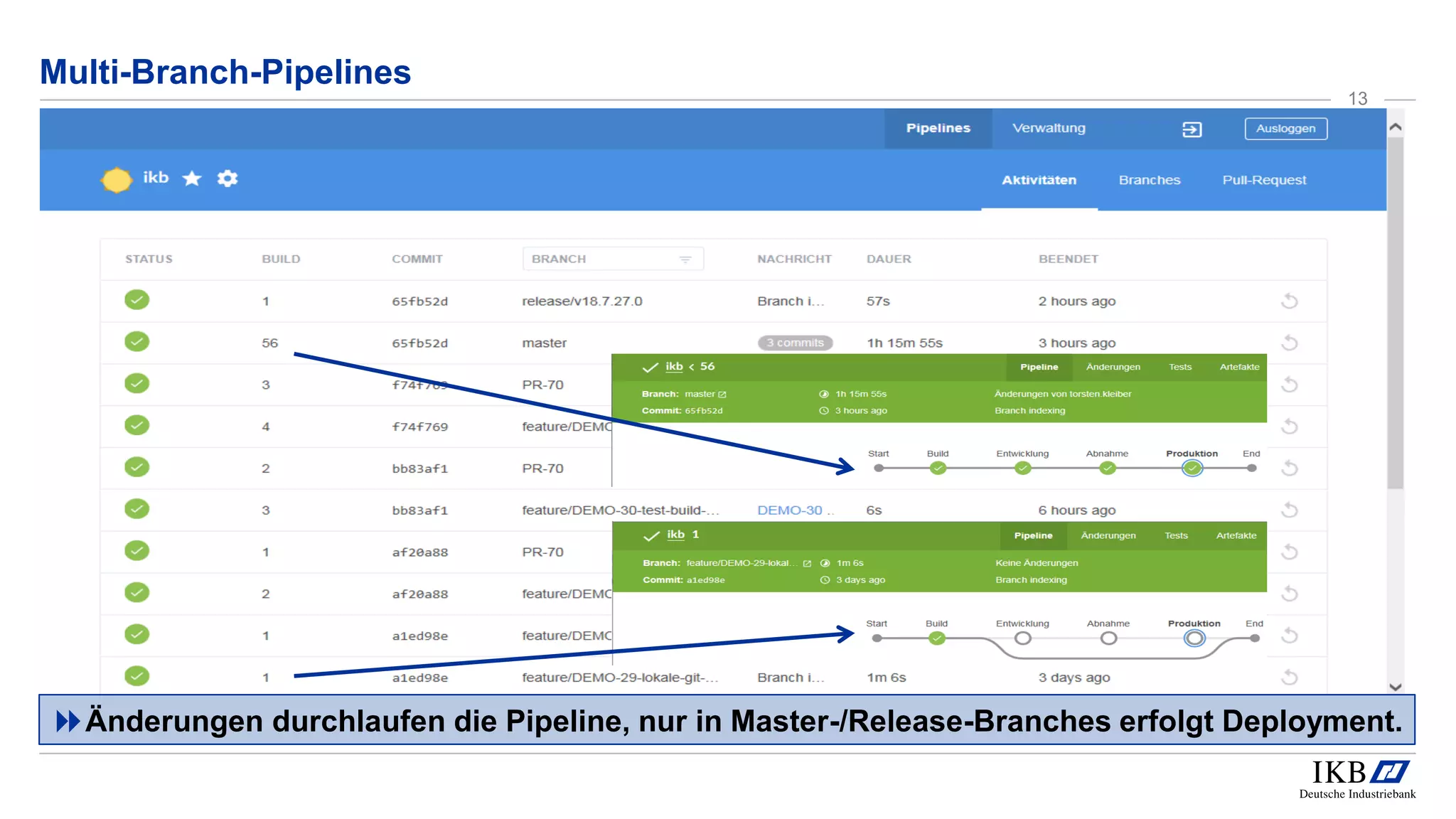Switch to the Aktivitäten tab
The width and height of the screenshot is (1456, 819).
1039,181
